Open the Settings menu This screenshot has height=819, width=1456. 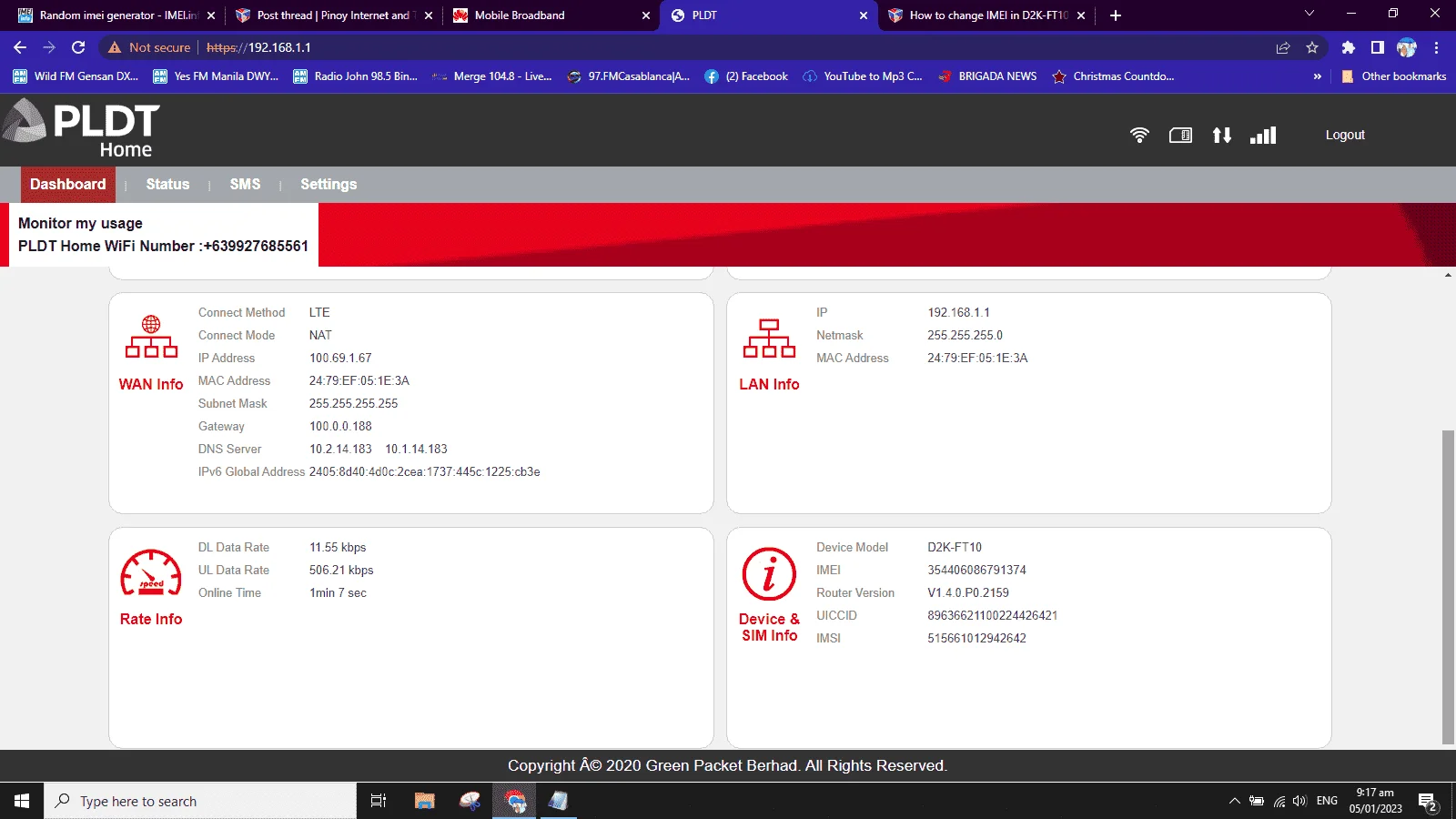tap(329, 185)
